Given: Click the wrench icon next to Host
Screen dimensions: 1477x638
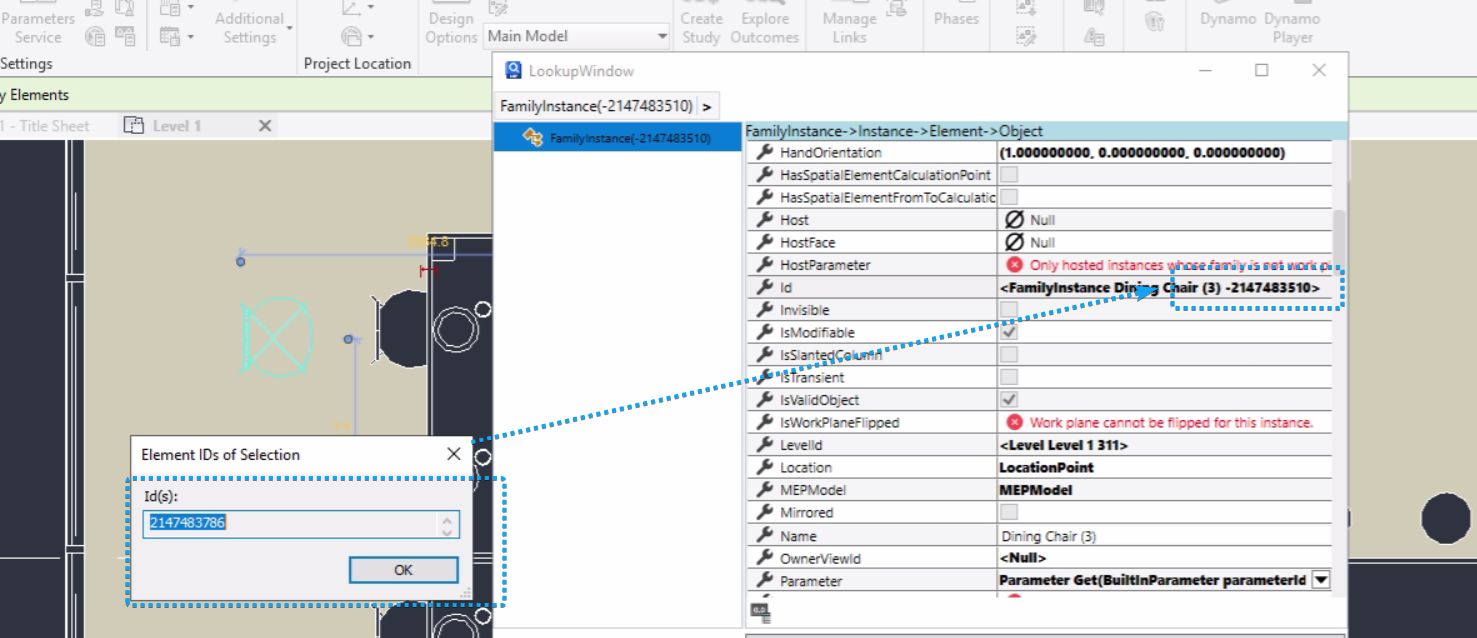Looking at the screenshot, I should pos(765,220).
